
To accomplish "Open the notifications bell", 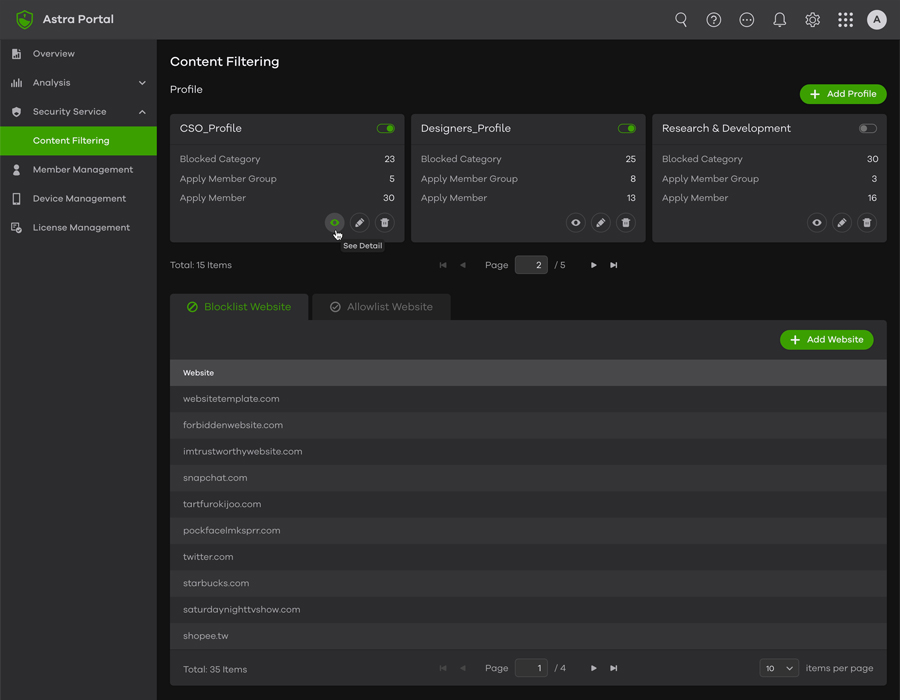I will [780, 20].
